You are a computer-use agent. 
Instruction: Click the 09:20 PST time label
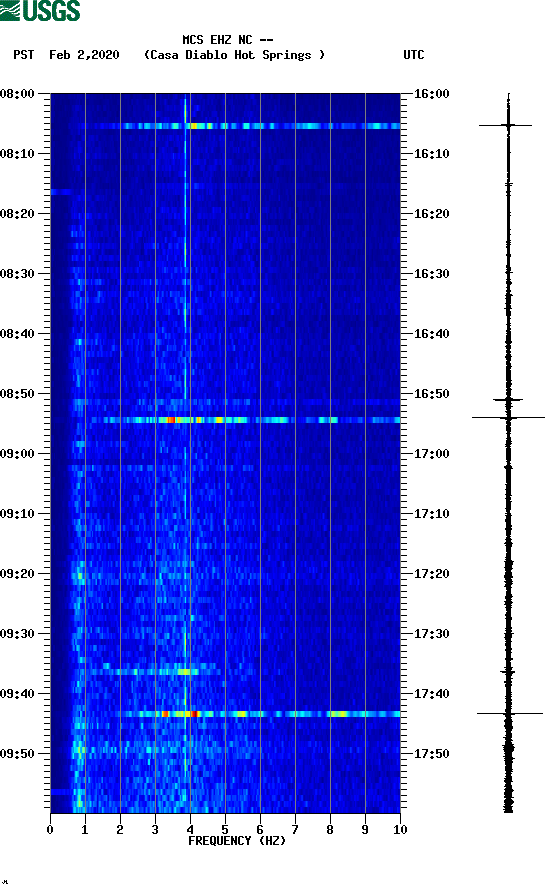(18, 574)
